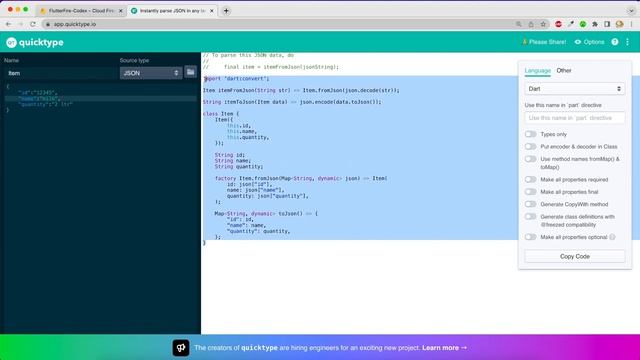
Task: Select the Instantly parse JSON browser tab
Action: [x=172, y=11]
